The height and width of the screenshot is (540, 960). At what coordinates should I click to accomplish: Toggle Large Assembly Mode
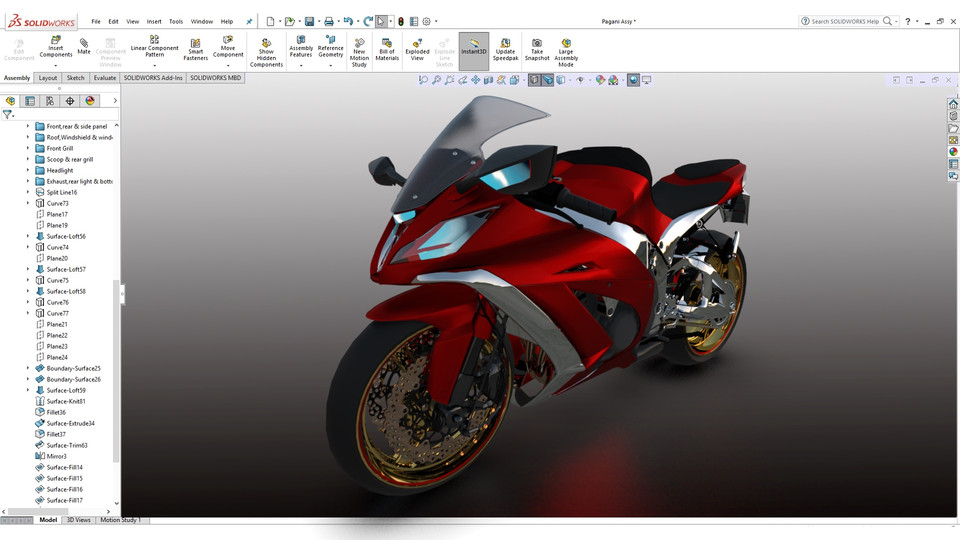566,53
